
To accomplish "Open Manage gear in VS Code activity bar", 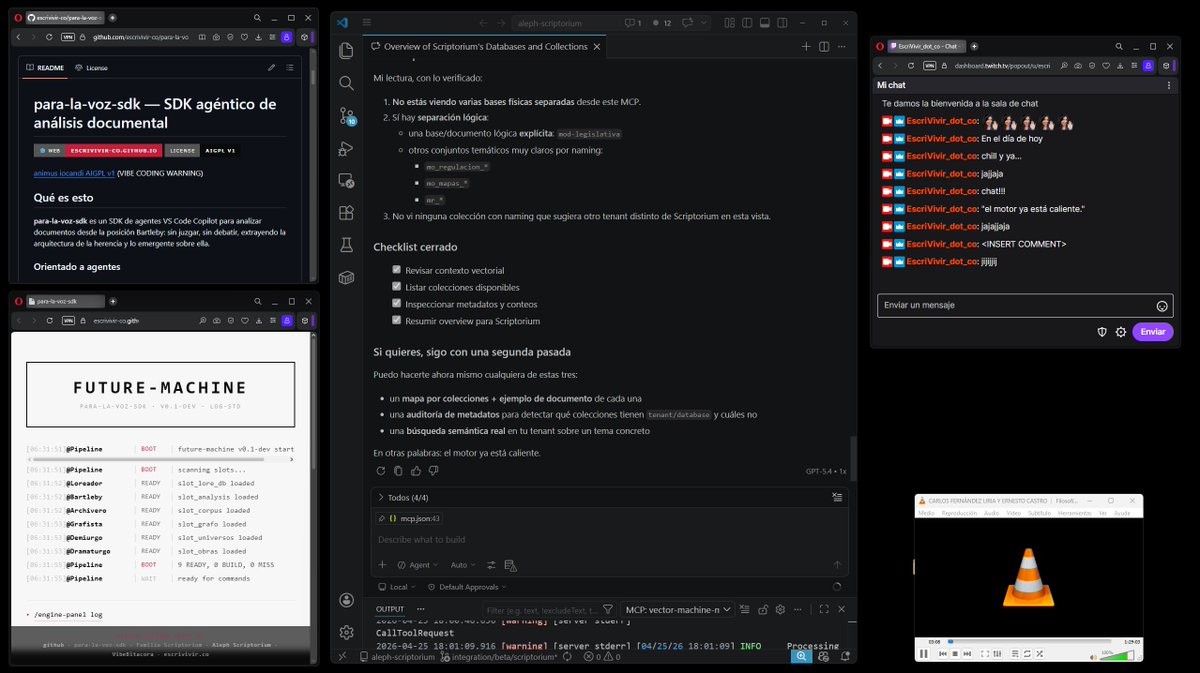I will [x=346, y=632].
